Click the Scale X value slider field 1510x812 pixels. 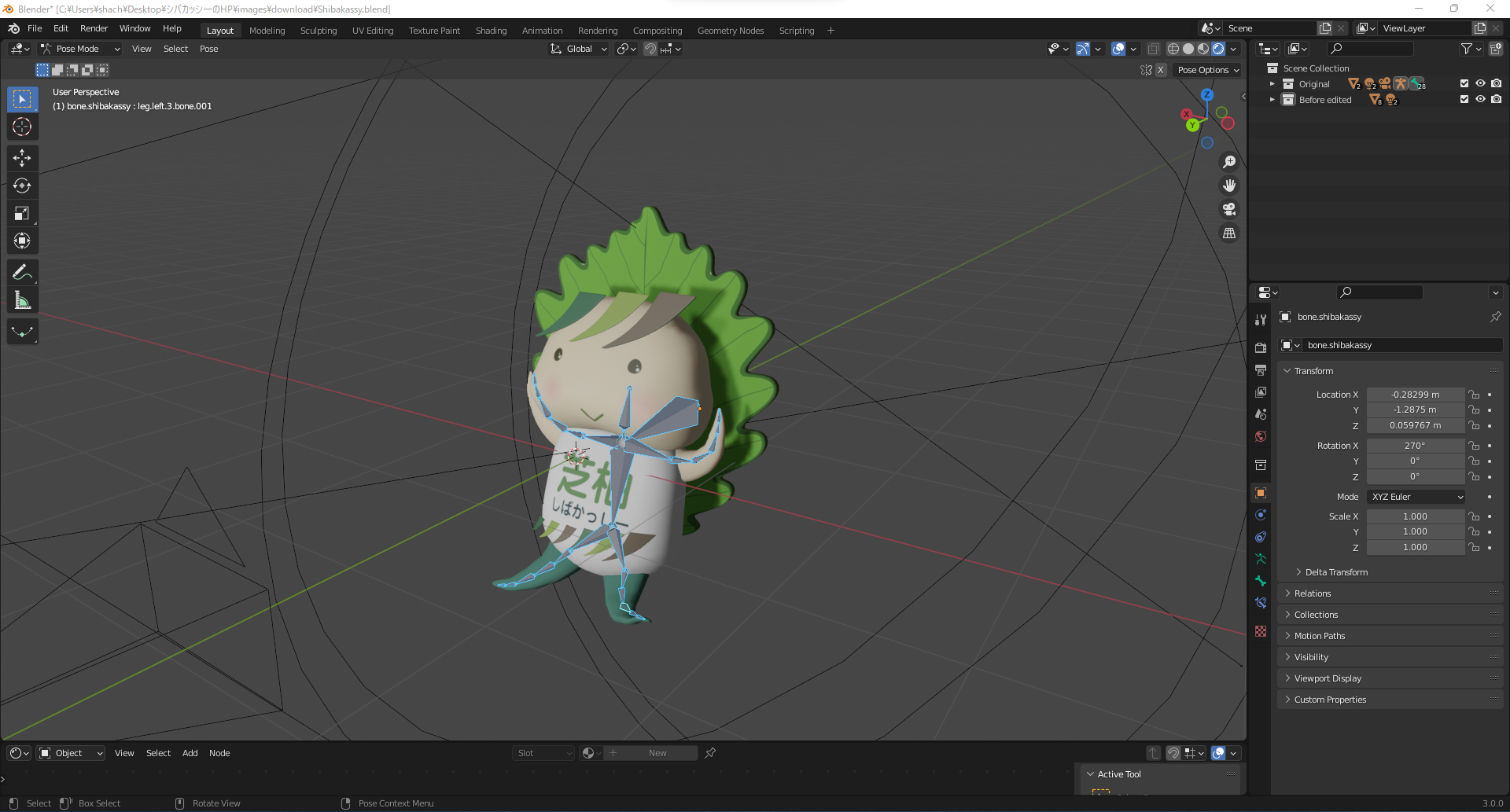(1414, 516)
